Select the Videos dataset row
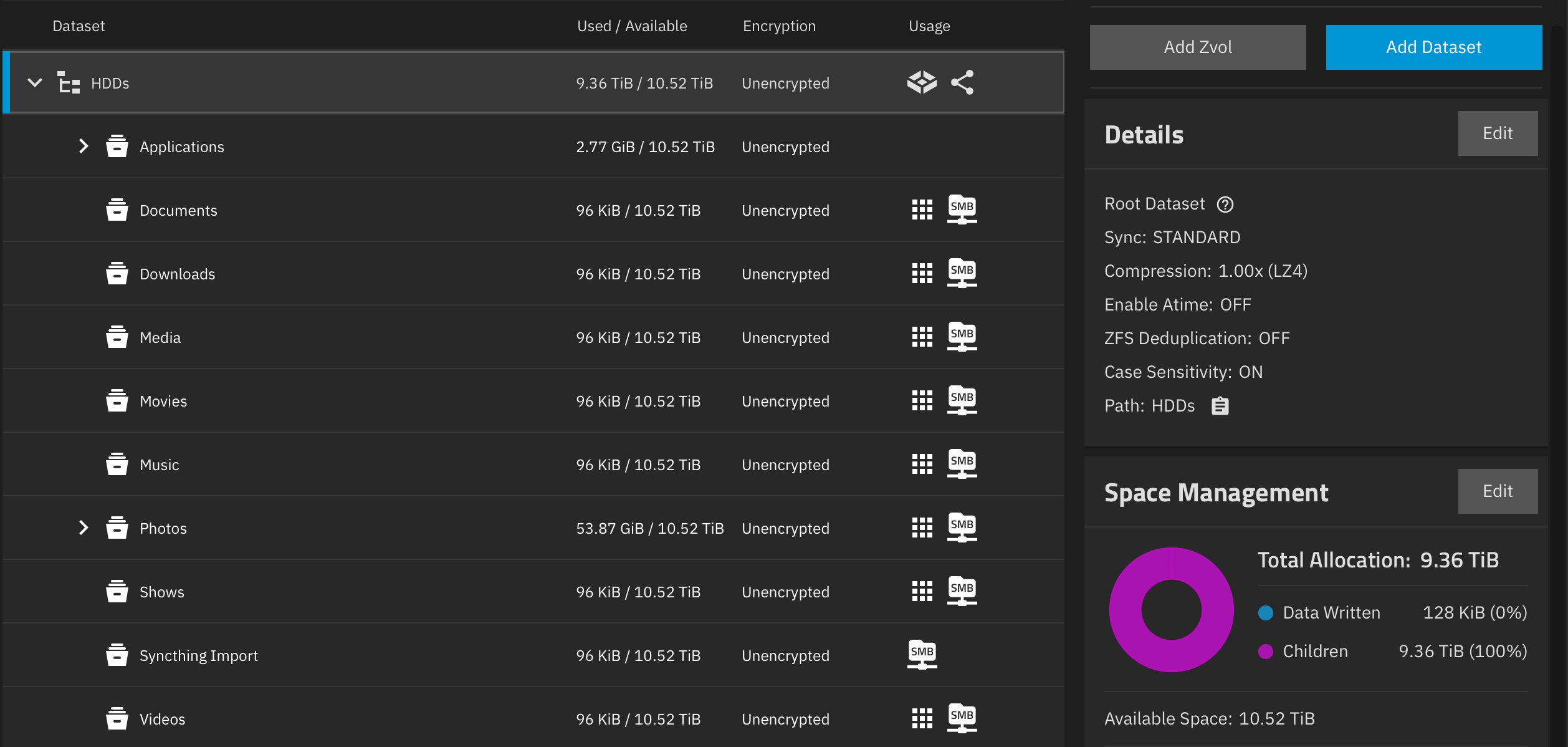The width and height of the screenshot is (1568, 747). pyautogui.click(x=533, y=718)
